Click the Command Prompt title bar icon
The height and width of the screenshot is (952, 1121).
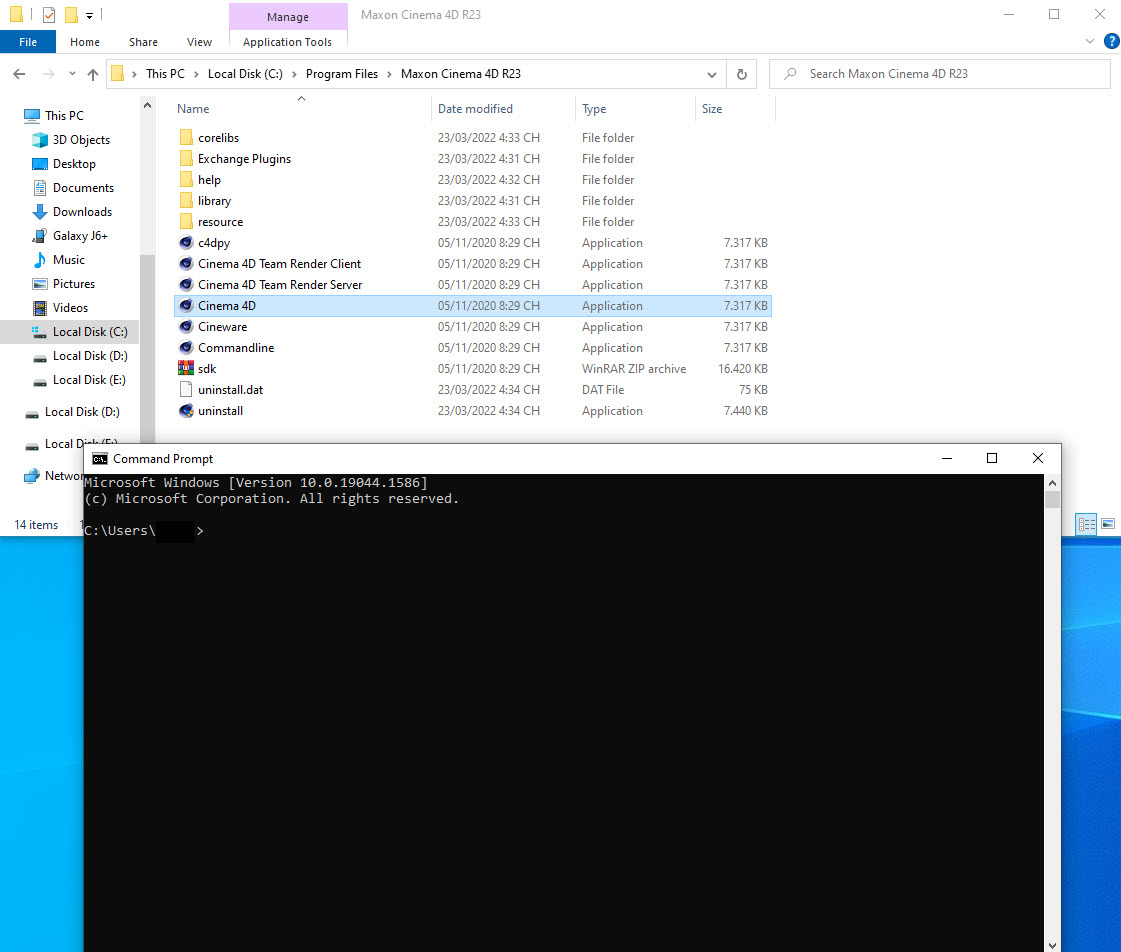pyautogui.click(x=99, y=459)
